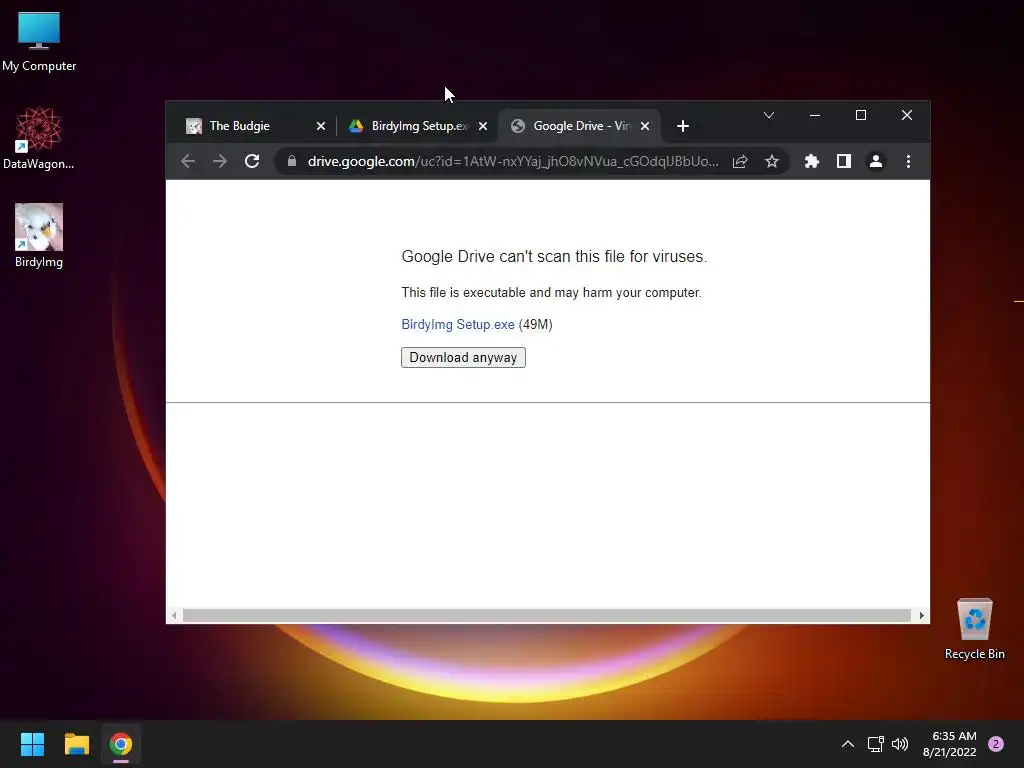Open notification center badge

click(996, 744)
